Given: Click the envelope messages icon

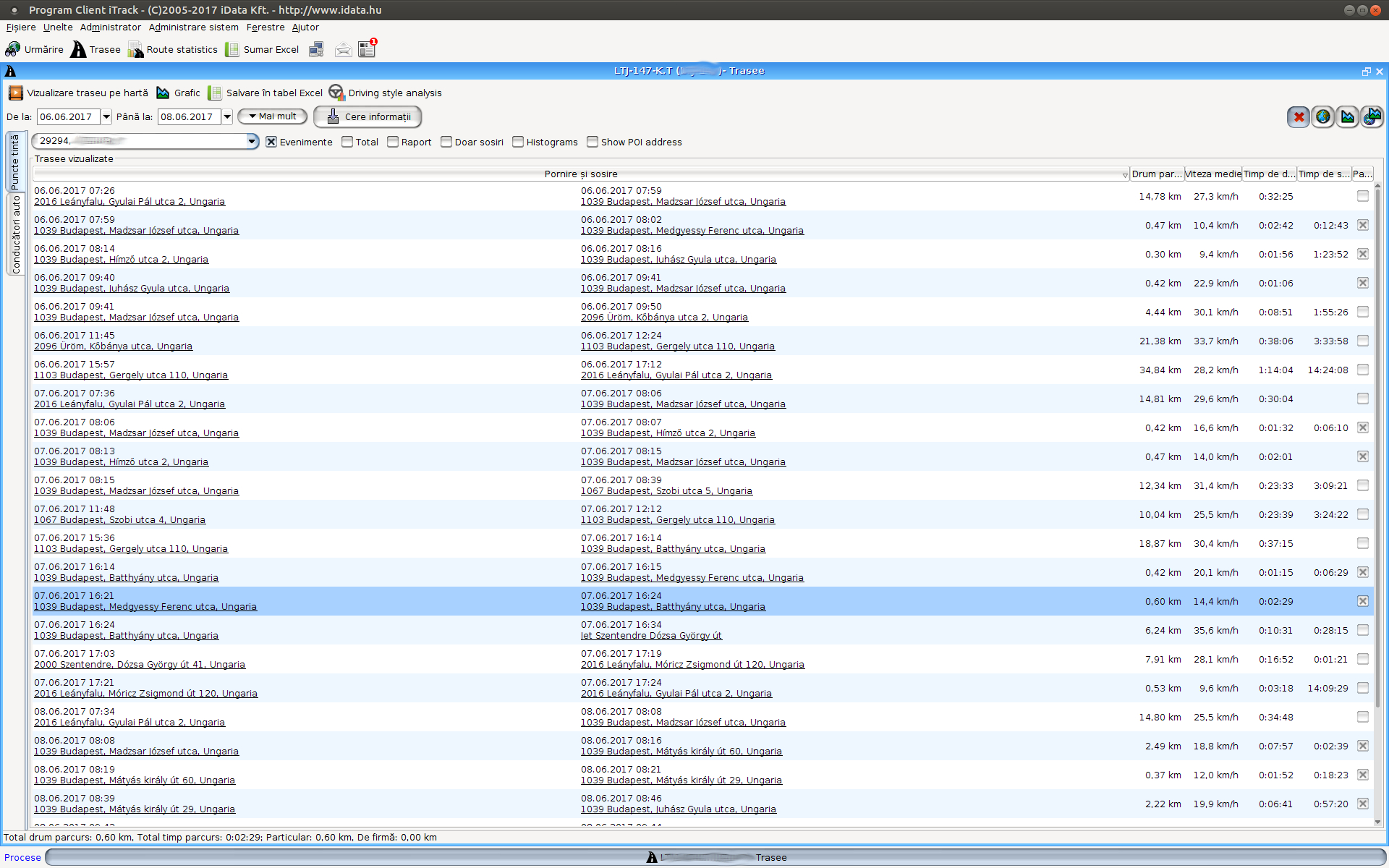Looking at the screenshot, I should [x=343, y=49].
